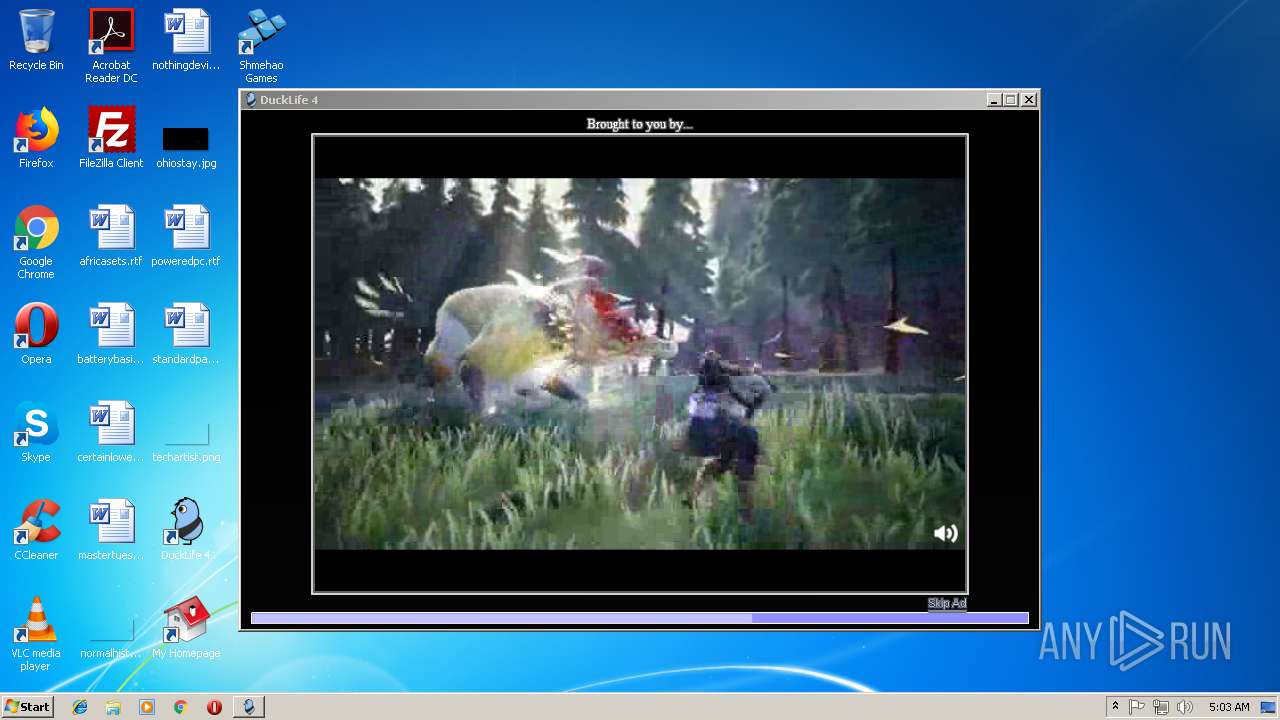Select poweredpc.rtf document
This screenshot has width=1280, height=720.
[186, 236]
